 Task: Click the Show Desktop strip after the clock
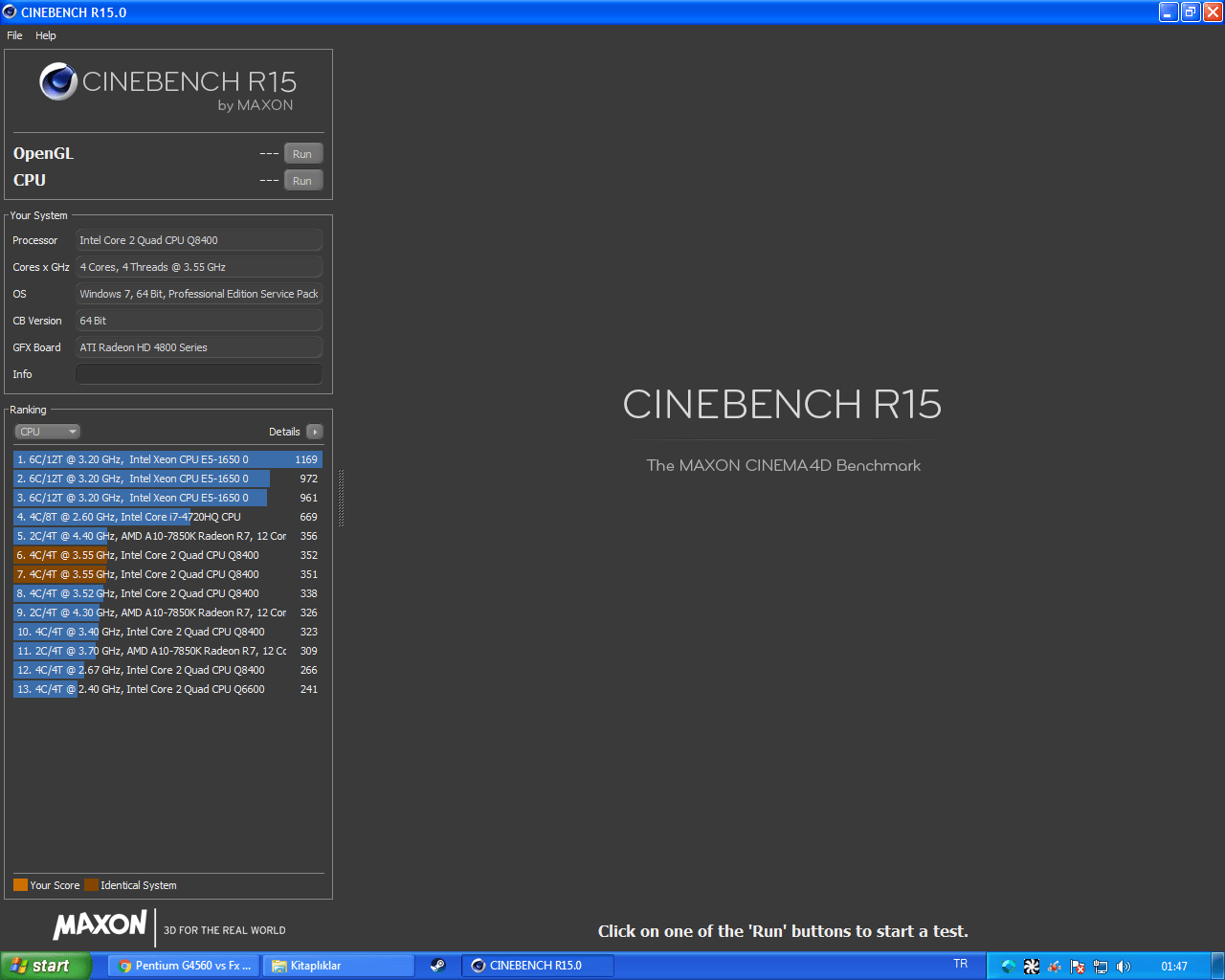[1218, 966]
